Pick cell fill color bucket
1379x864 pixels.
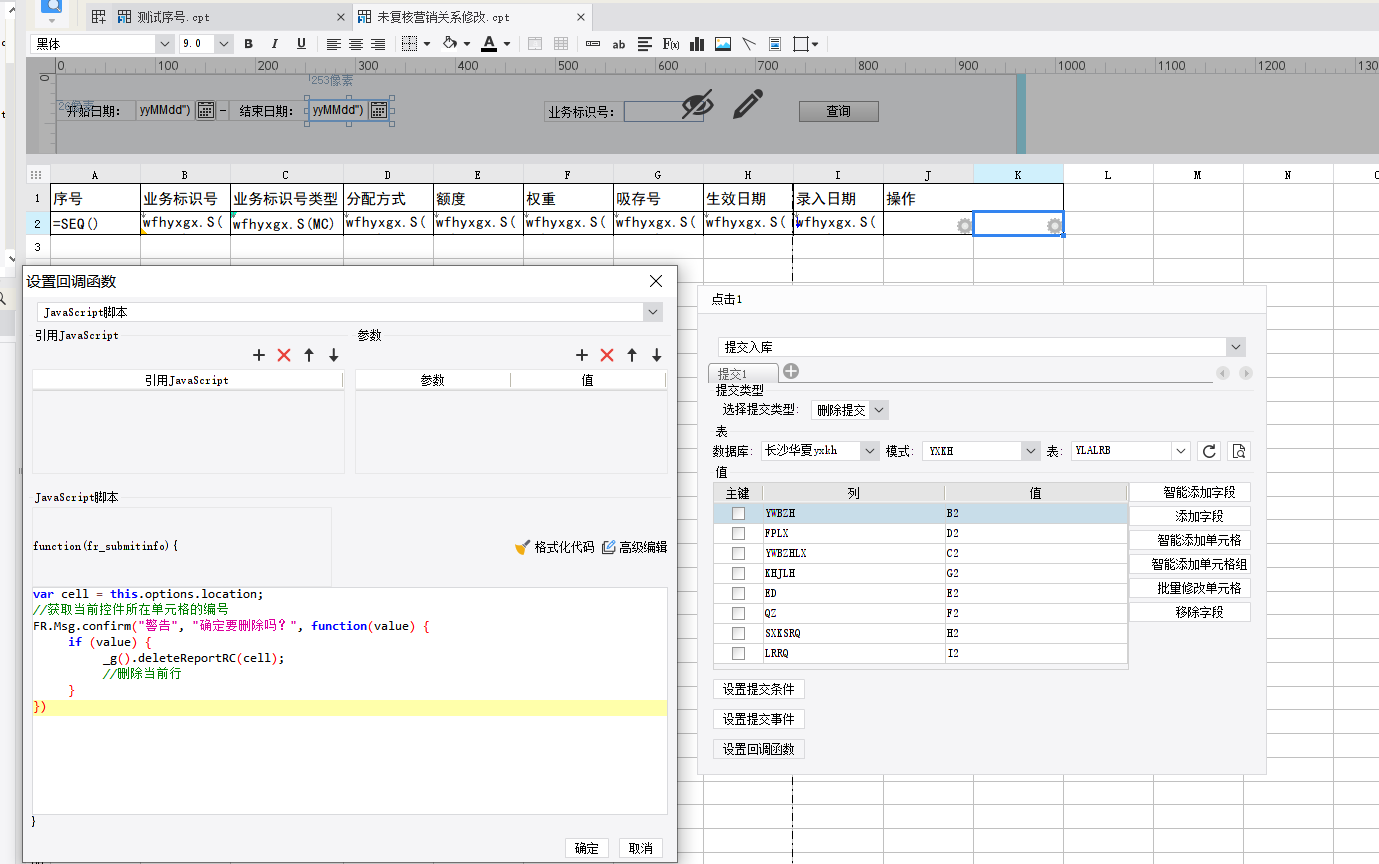click(450, 44)
